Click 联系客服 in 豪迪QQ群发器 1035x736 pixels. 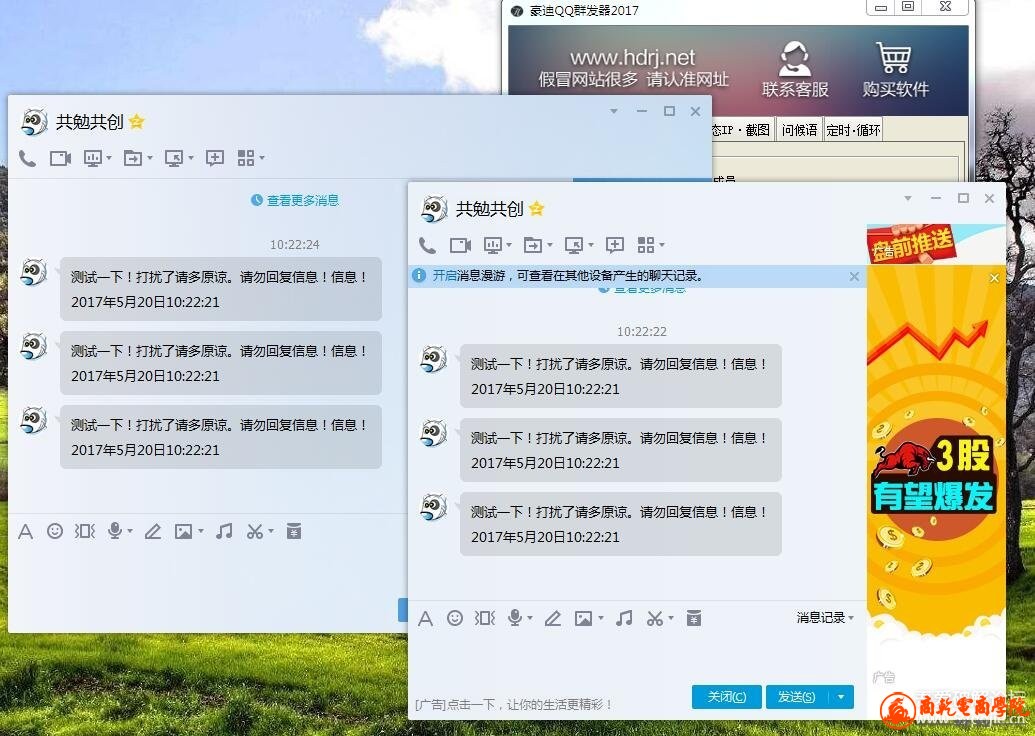(795, 69)
